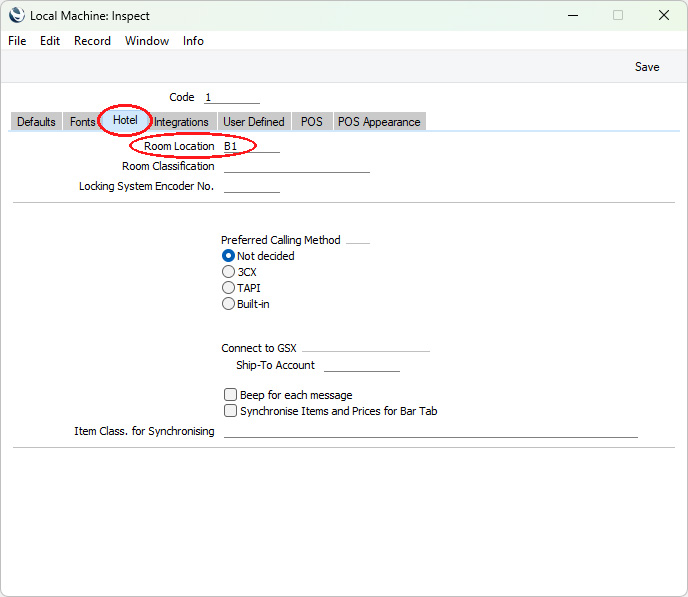Switch to the Integrations tab
Image resolution: width=688 pixels, height=597 pixels.
click(x=181, y=122)
